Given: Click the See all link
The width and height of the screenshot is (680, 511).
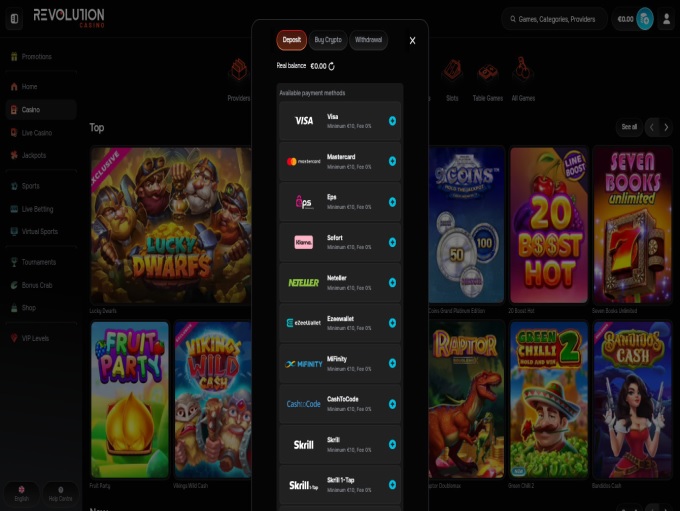Looking at the screenshot, I should (628, 127).
